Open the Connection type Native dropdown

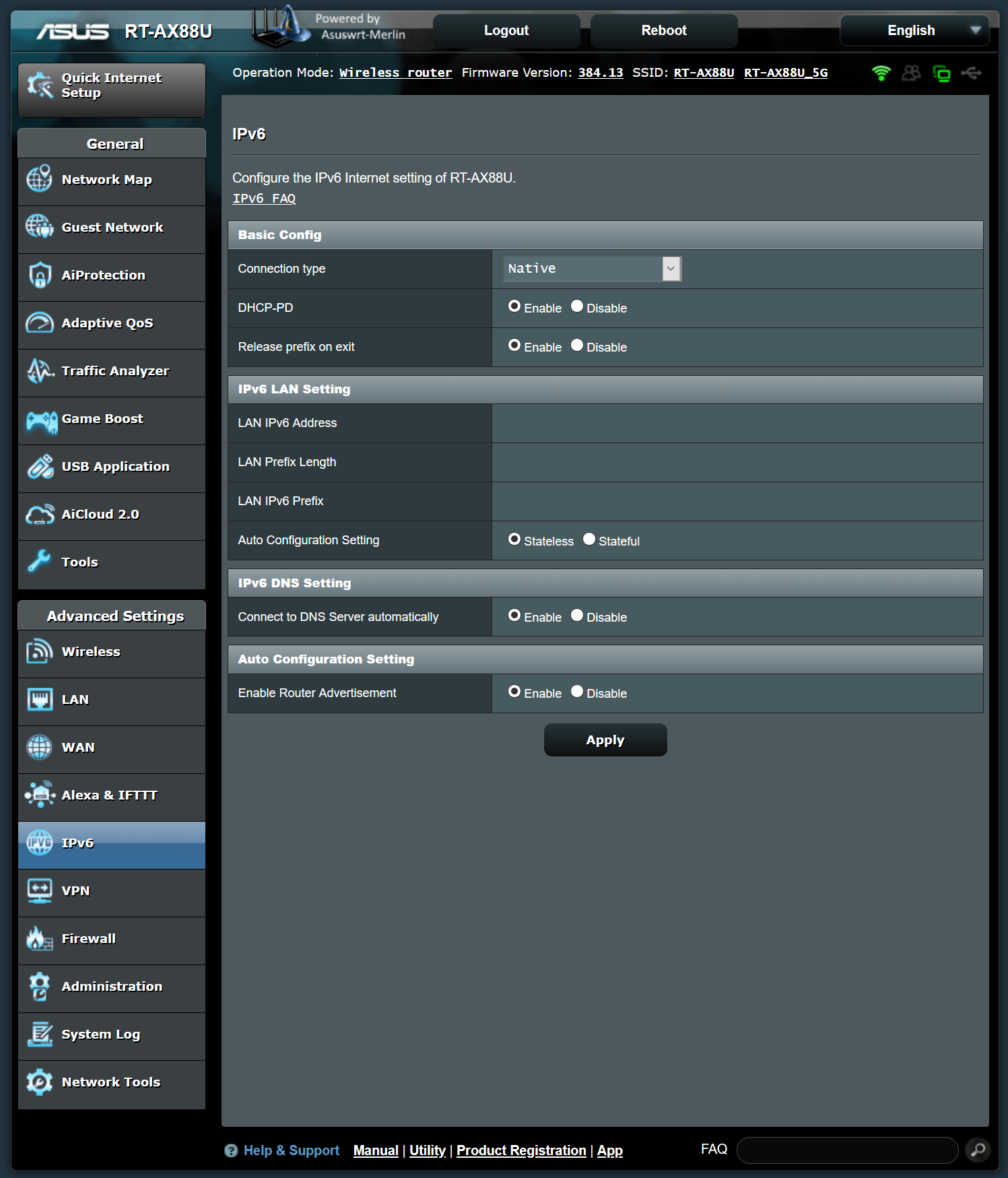(593, 269)
